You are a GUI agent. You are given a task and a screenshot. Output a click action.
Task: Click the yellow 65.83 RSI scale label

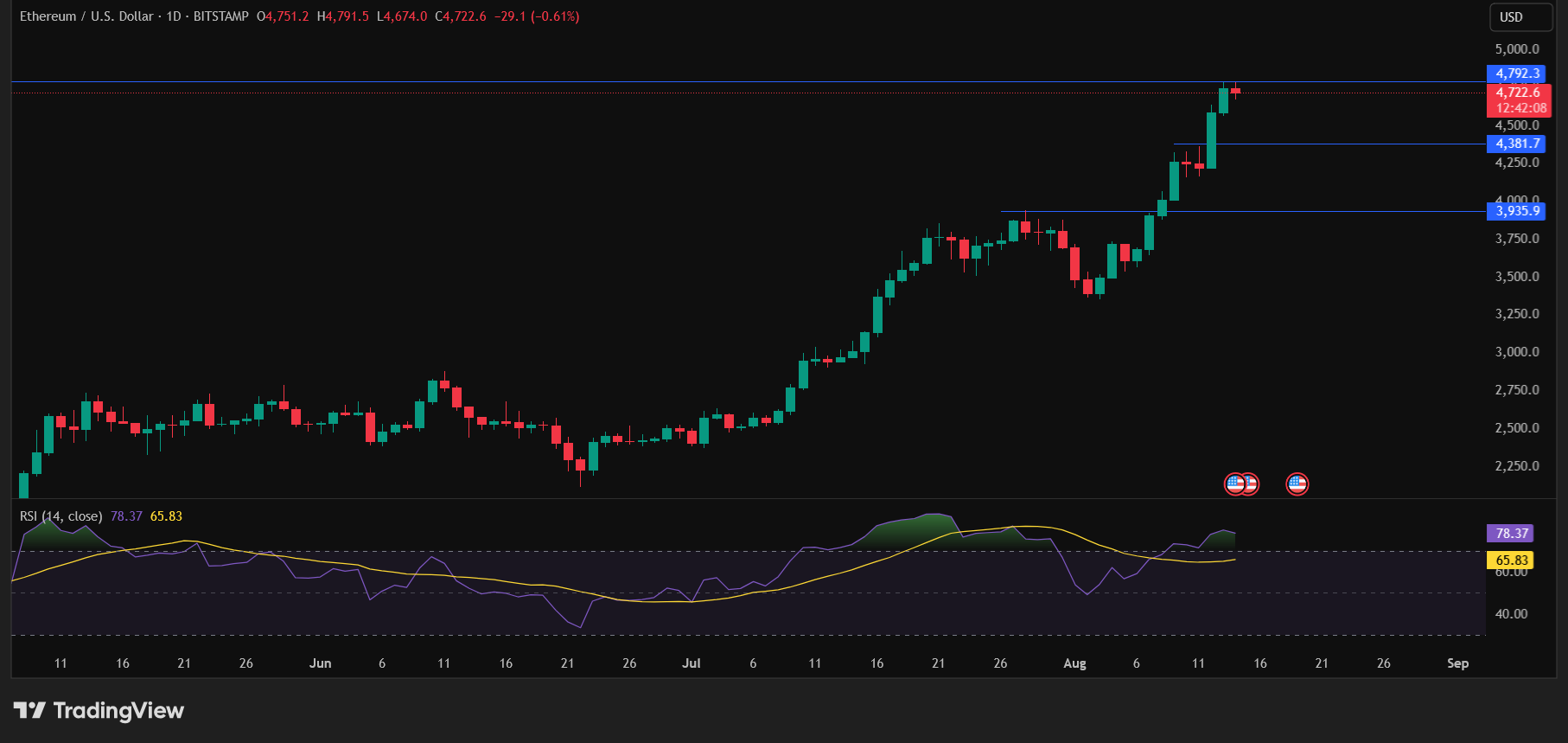[1511, 560]
